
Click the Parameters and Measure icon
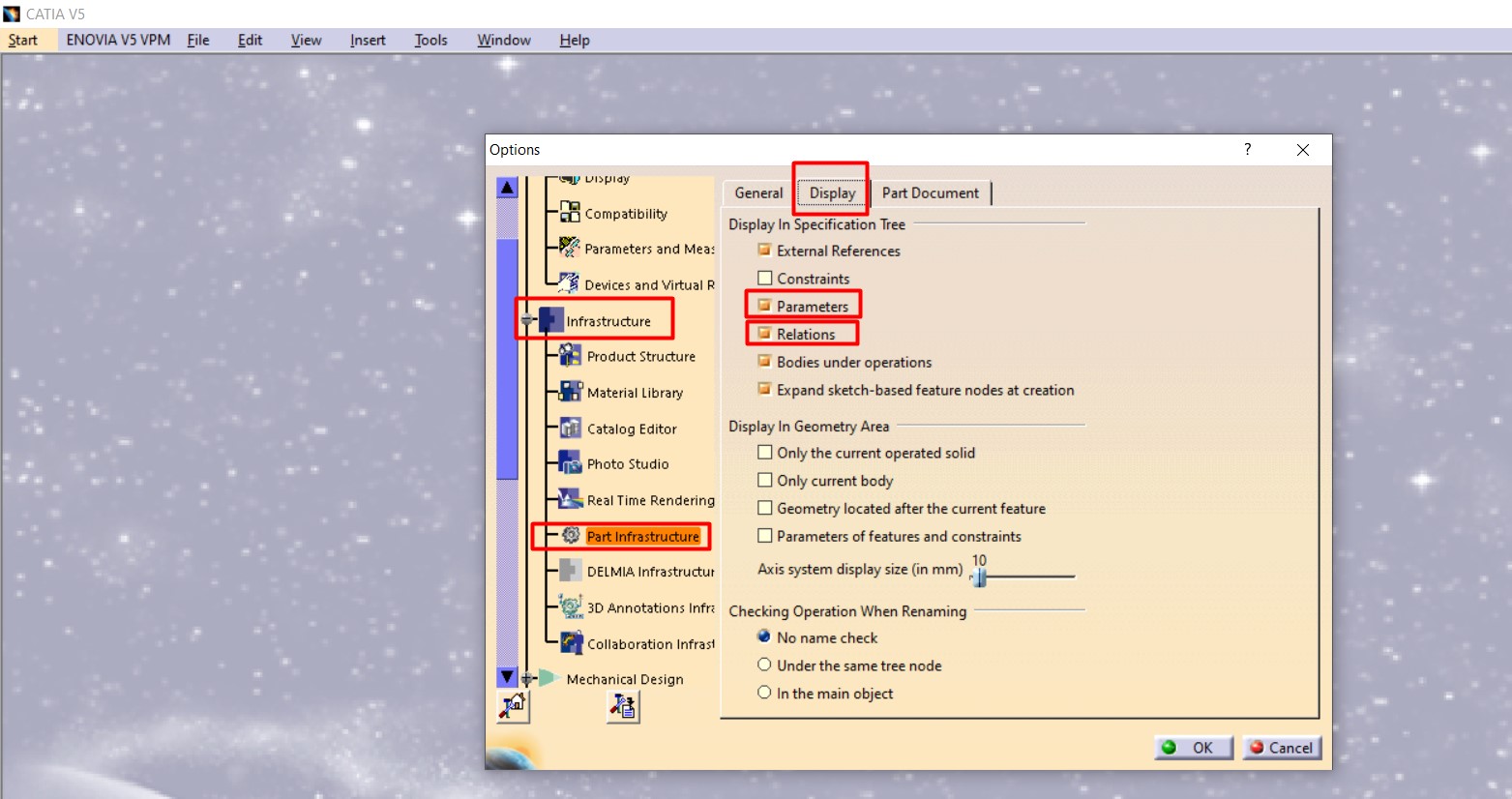[x=570, y=248]
